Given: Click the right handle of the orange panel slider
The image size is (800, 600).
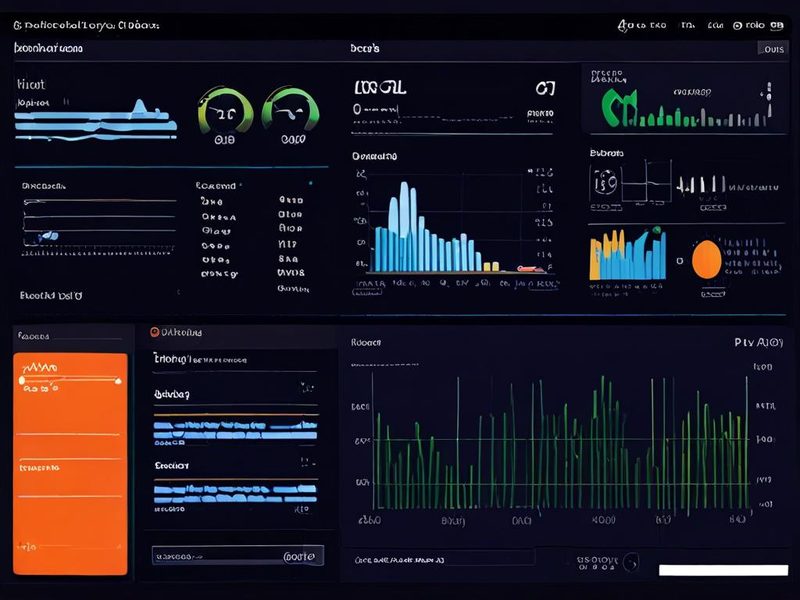Looking at the screenshot, I should coord(118,381).
